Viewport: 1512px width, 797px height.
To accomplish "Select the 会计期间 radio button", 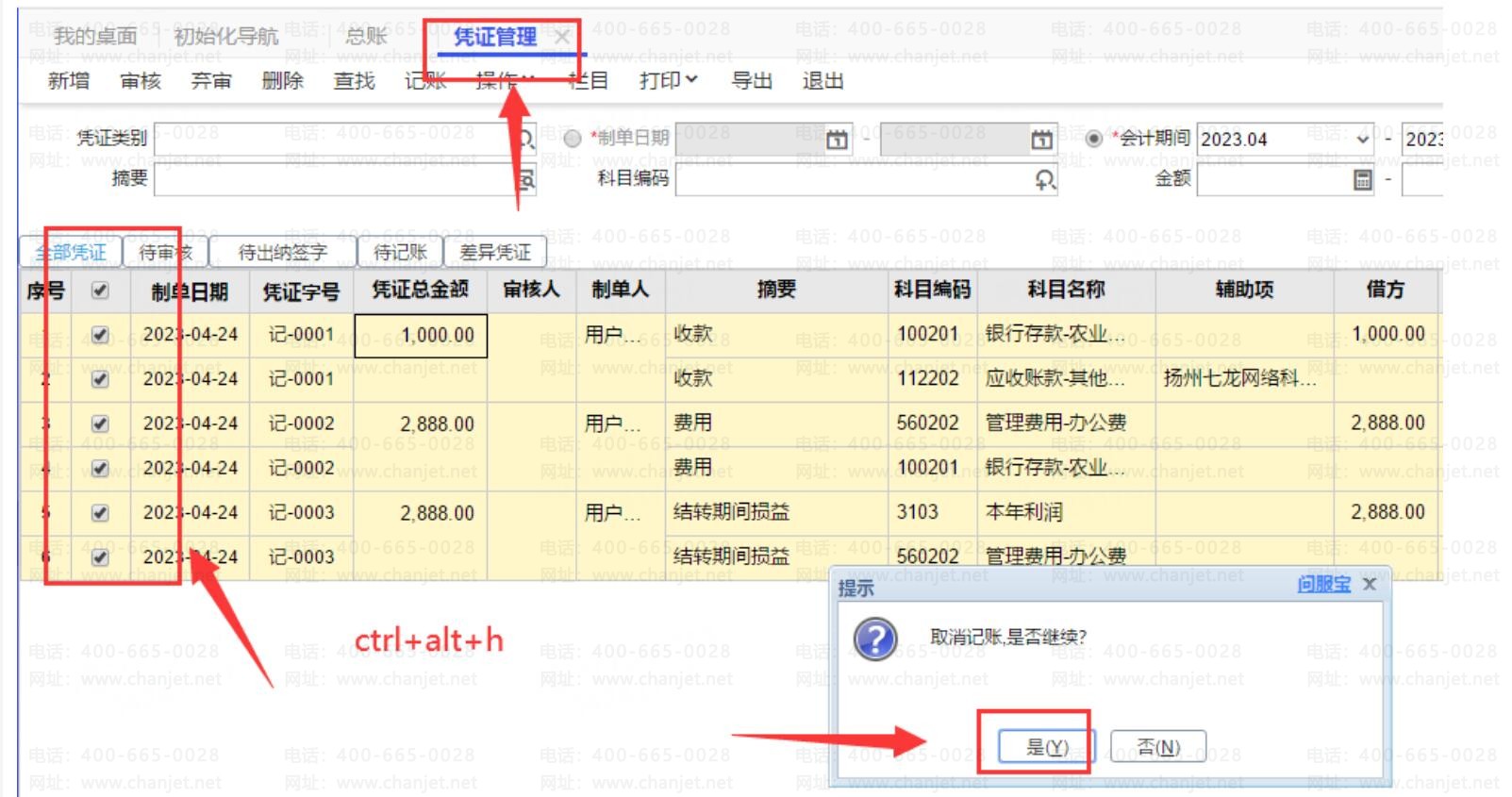I will point(1094,139).
